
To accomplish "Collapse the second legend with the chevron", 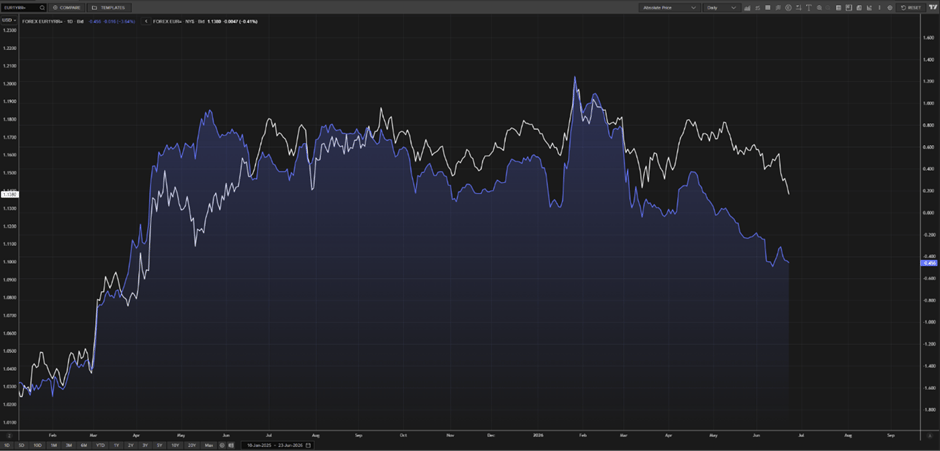I will pos(146,21).
